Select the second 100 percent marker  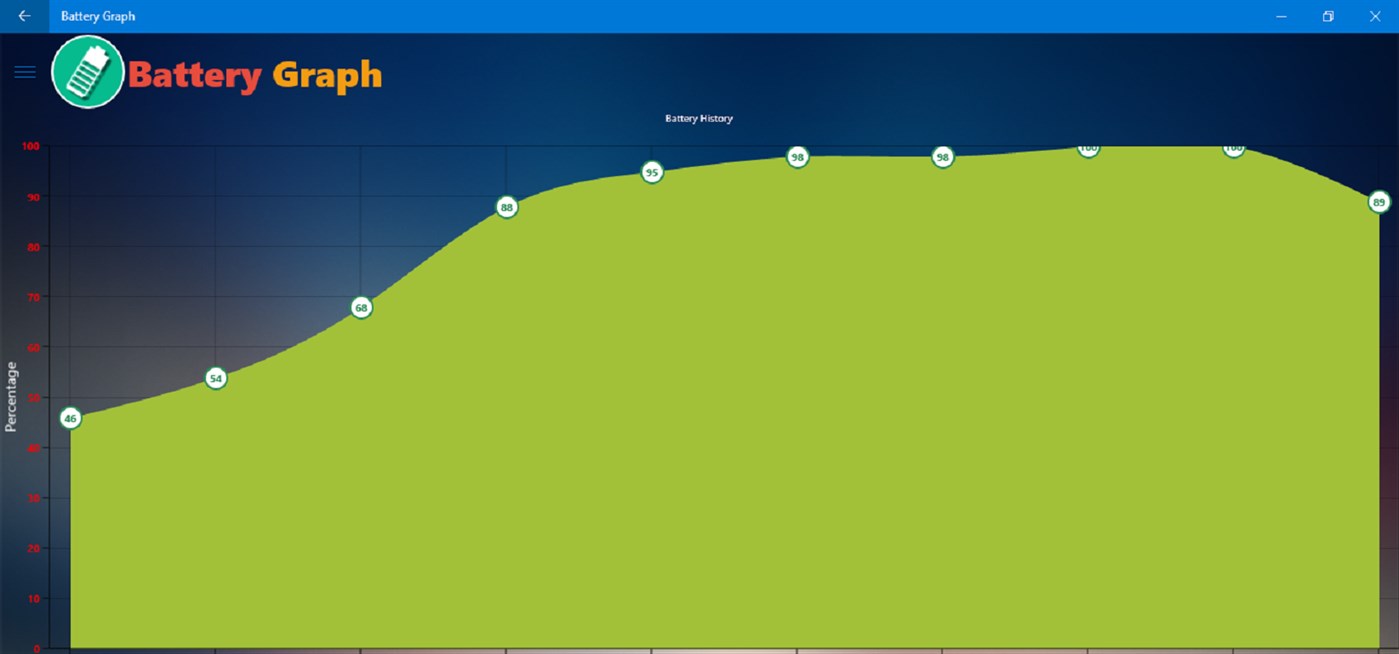(1232, 147)
